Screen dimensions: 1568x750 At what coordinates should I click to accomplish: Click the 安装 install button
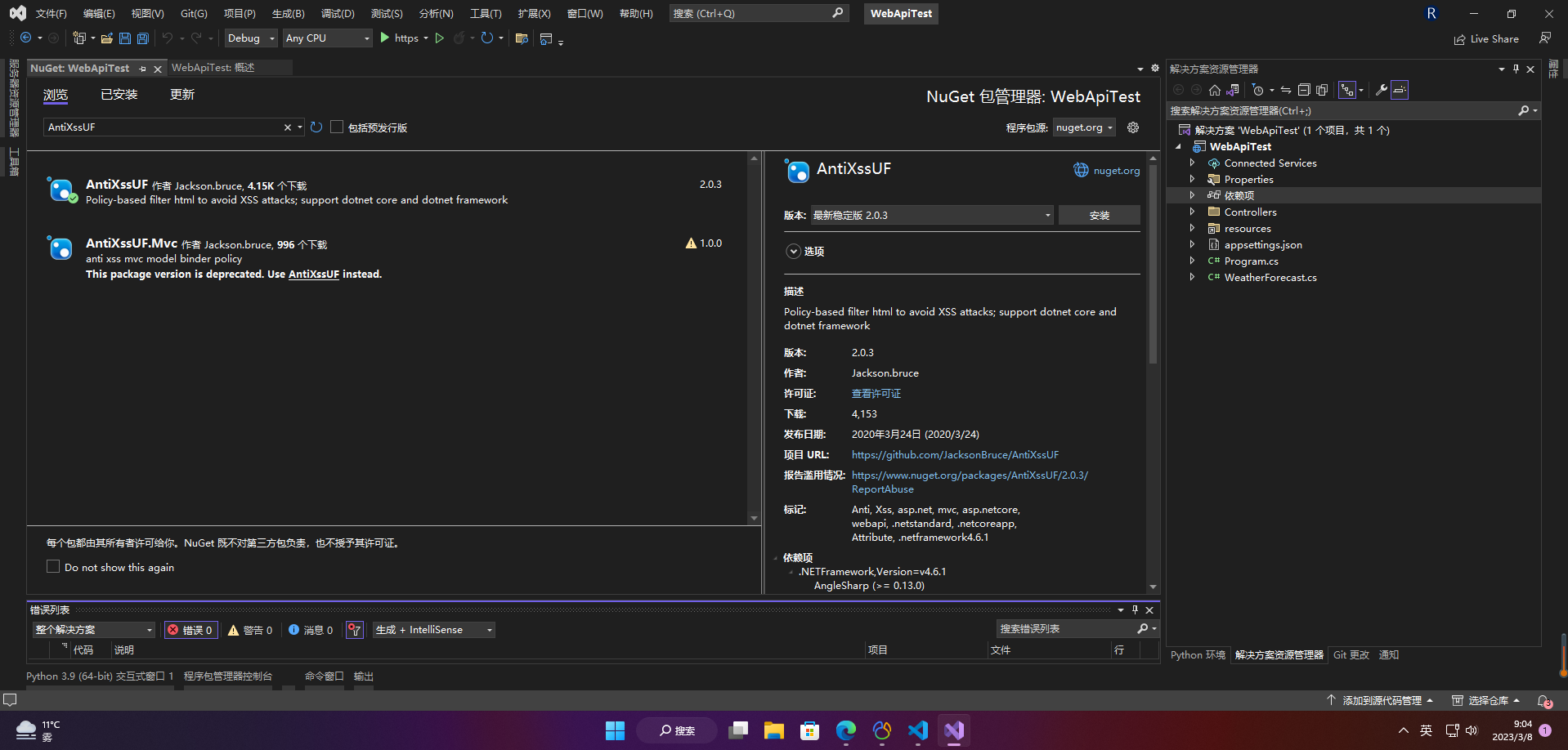pyautogui.click(x=1099, y=215)
